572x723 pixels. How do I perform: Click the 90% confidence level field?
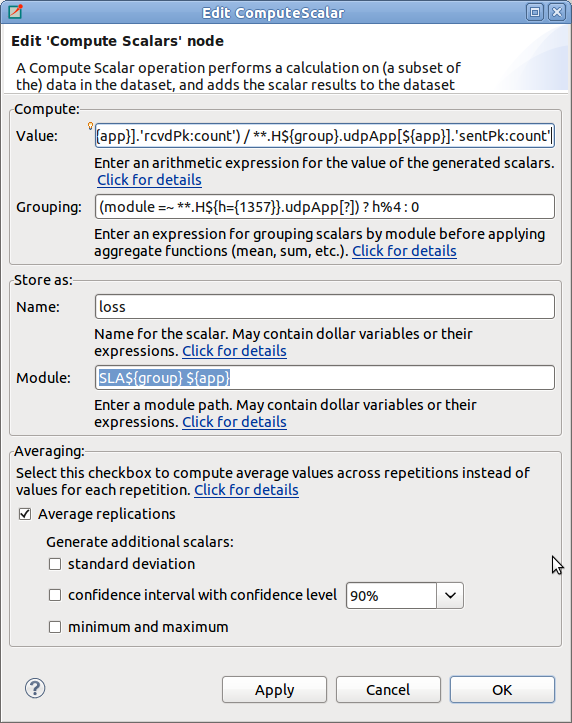391,596
